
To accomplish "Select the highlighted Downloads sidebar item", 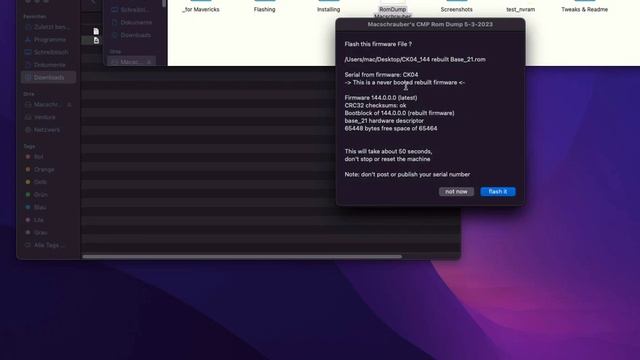I will 48,77.
